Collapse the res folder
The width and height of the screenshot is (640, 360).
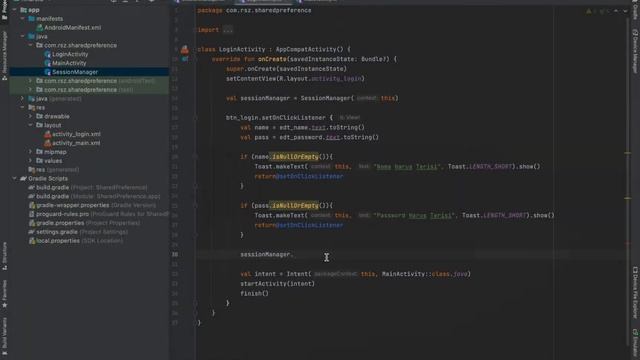pyautogui.click(x=22, y=108)
